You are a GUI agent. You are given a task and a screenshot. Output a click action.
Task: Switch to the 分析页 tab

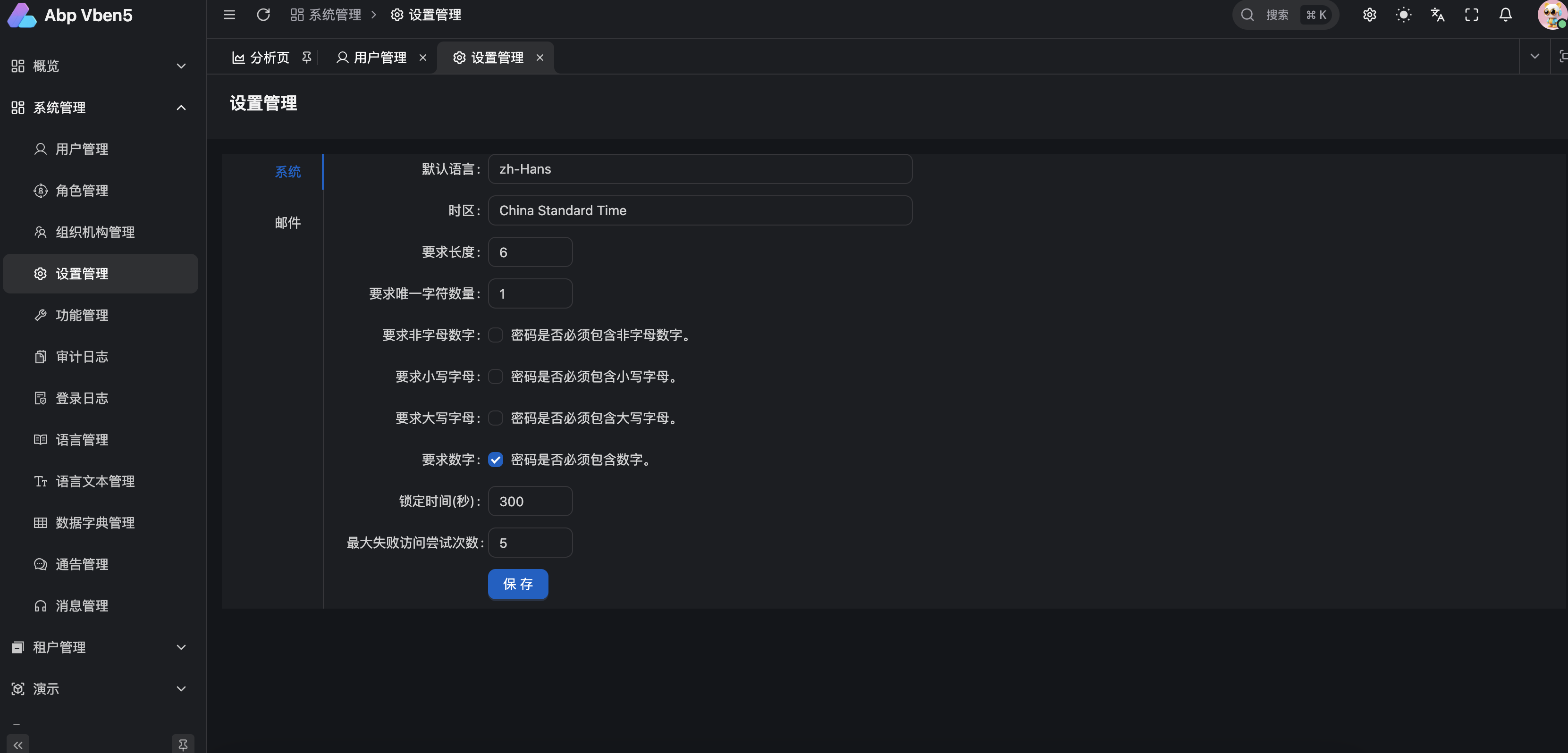click(x=270, y=57)
